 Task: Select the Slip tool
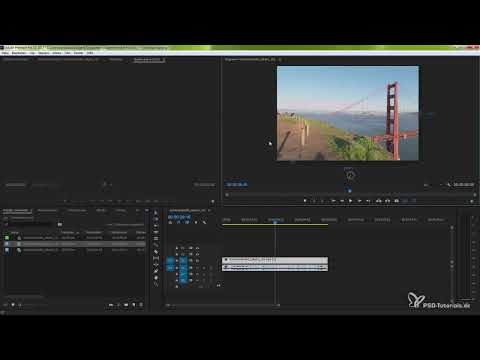pos(156,252)
